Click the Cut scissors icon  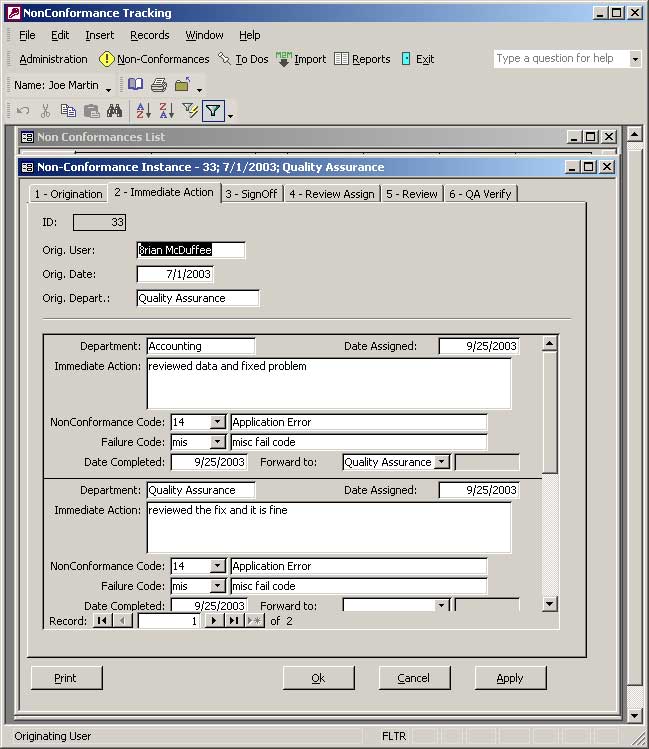point(45,111)
